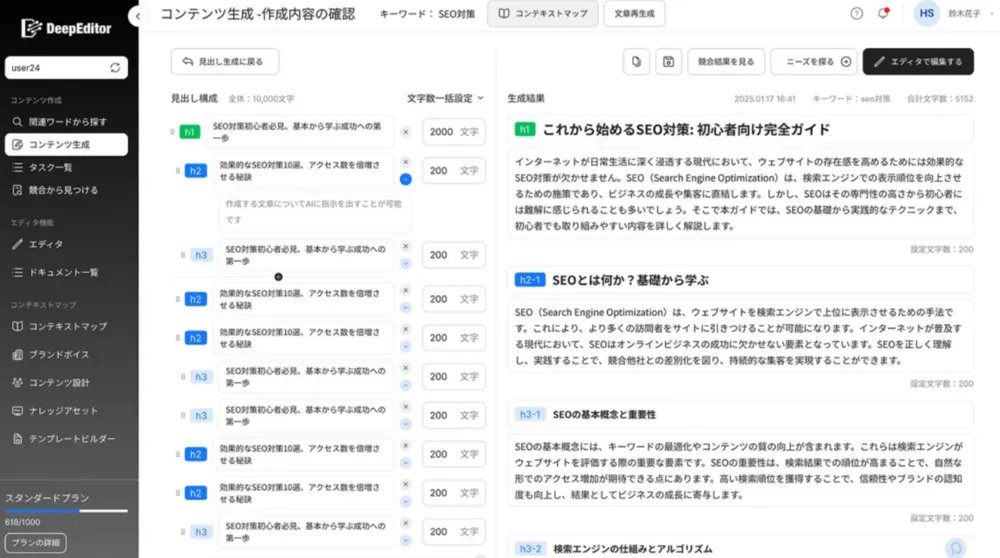Open ブランドボイス in the sidebar

tap(66, 355)
